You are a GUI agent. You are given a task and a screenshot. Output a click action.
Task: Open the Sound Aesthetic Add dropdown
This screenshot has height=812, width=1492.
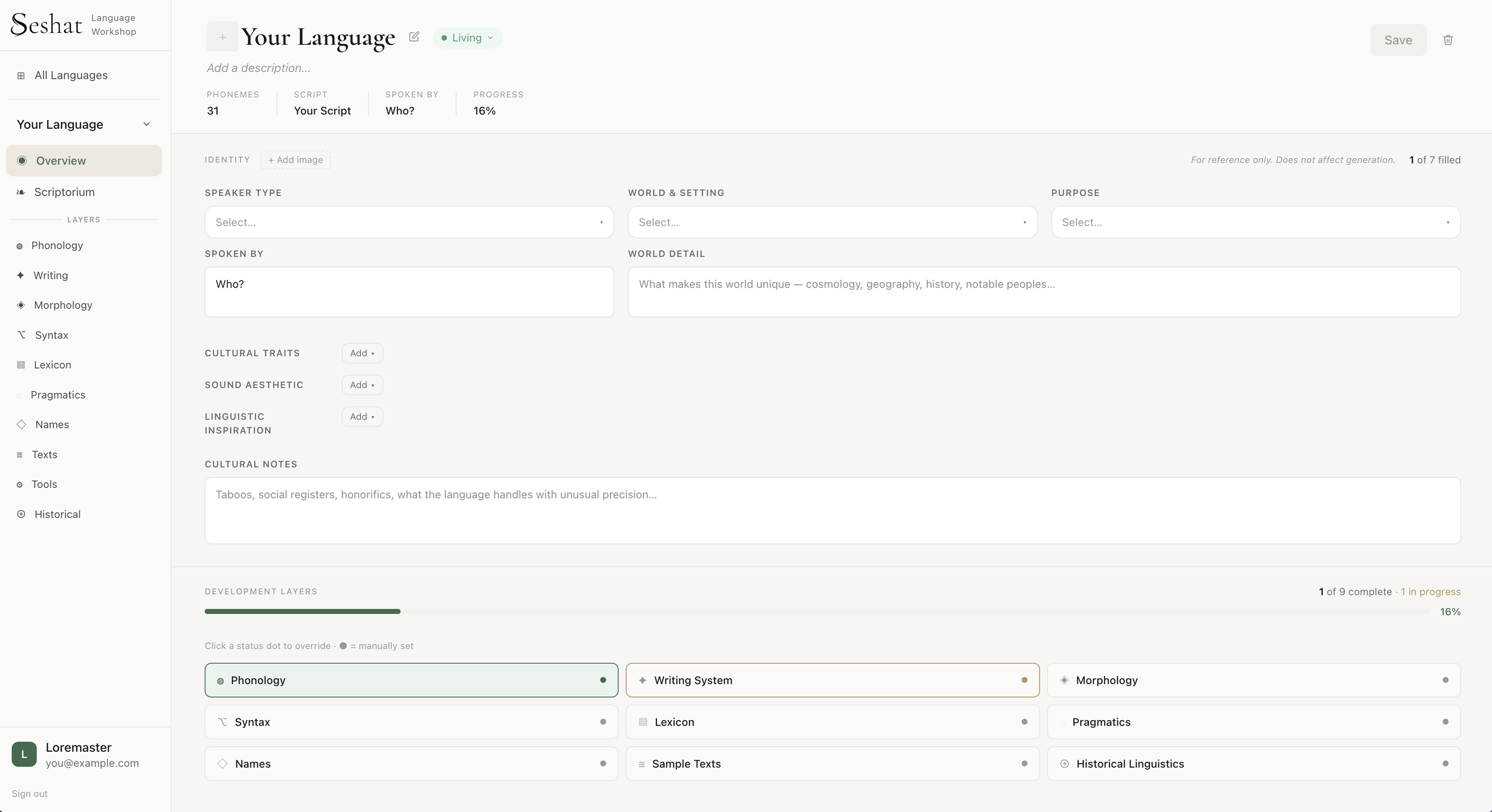(x=362, y=385)
